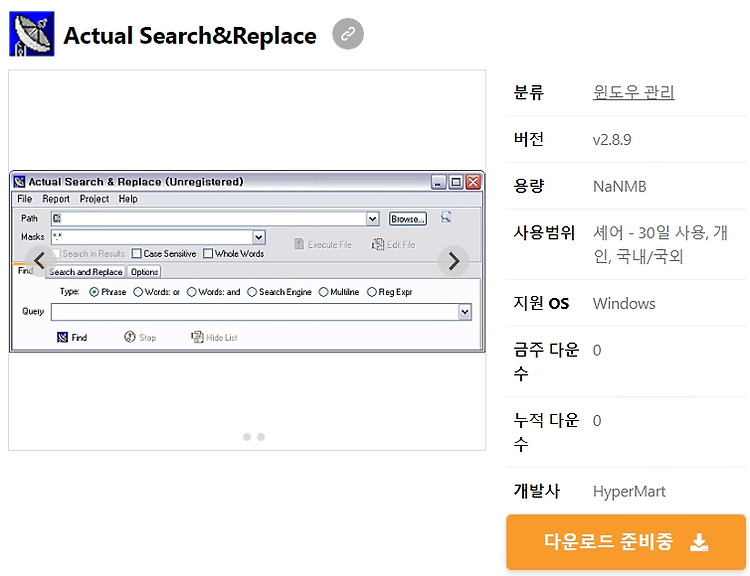Viewport: 750px width, 576px height.
Task: Click the download arrow icon on orange button
Action: [699, 542]
